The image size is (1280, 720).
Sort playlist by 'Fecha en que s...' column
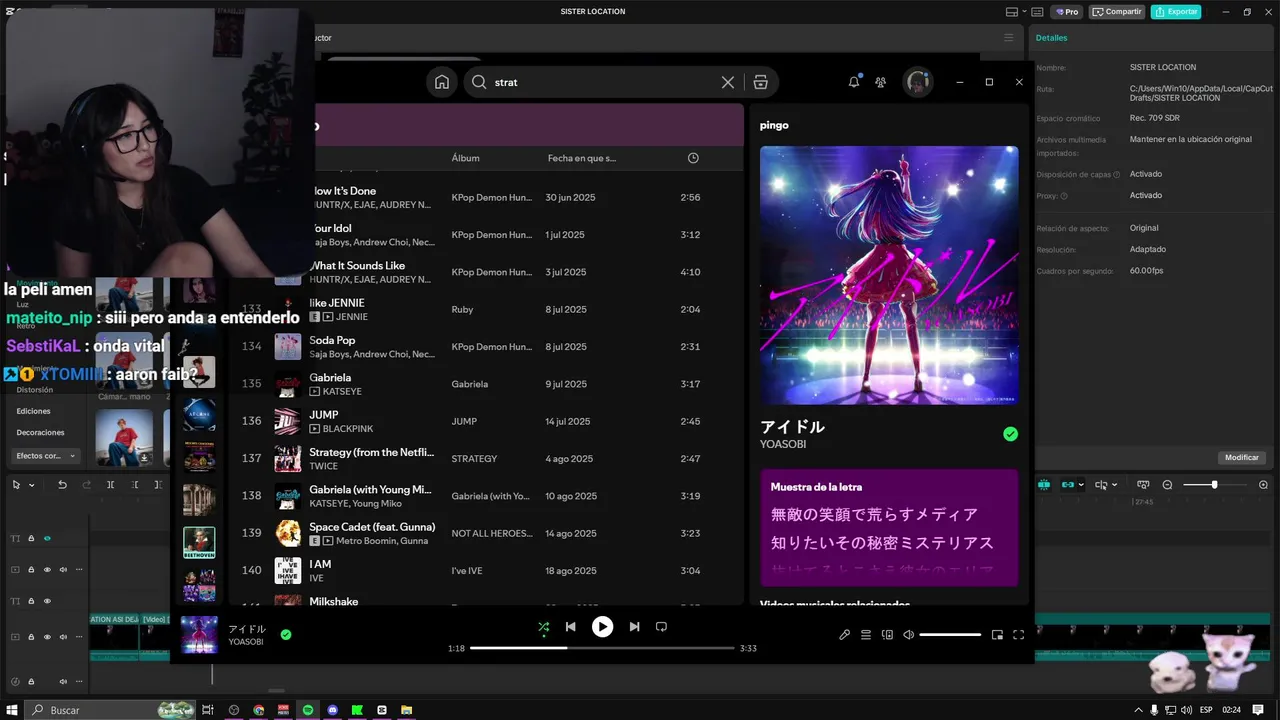pyautogui.click(x=582, y=158)
